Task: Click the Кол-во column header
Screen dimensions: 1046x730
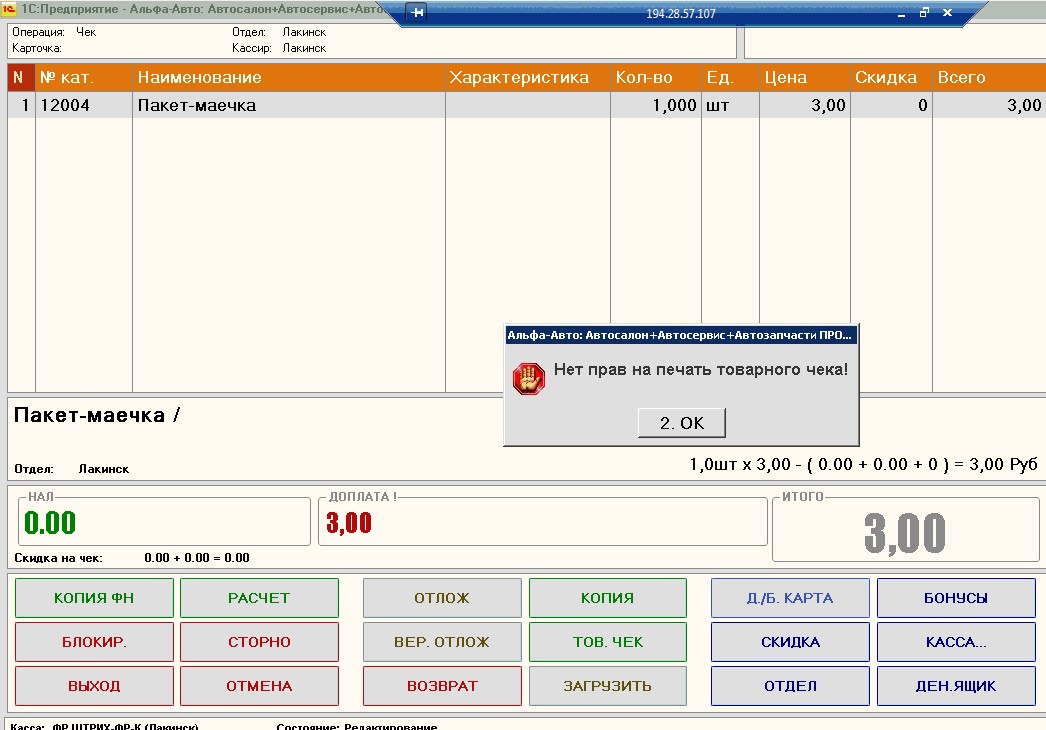Action: [x=656, y=77]
